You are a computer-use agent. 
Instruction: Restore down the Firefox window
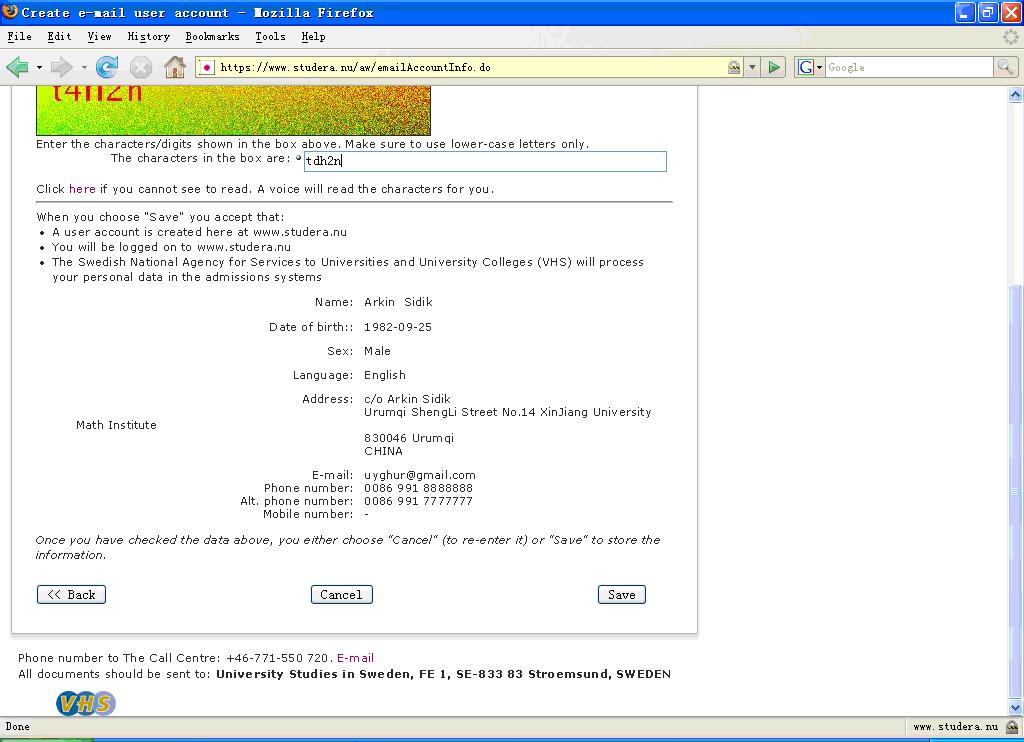[x=987, y=12]
